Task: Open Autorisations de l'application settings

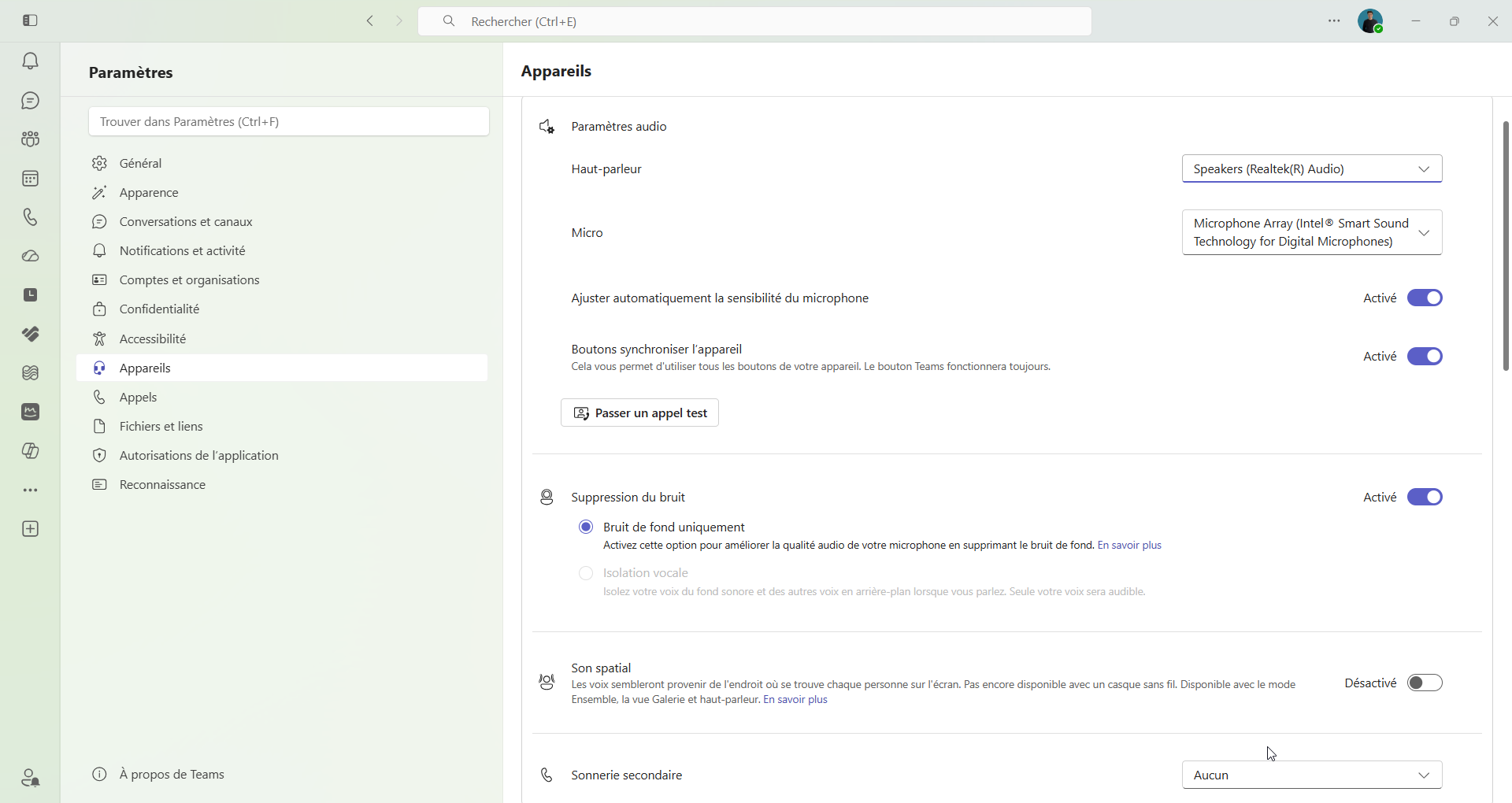Action: pyautogui.click(x=282, y=455)
